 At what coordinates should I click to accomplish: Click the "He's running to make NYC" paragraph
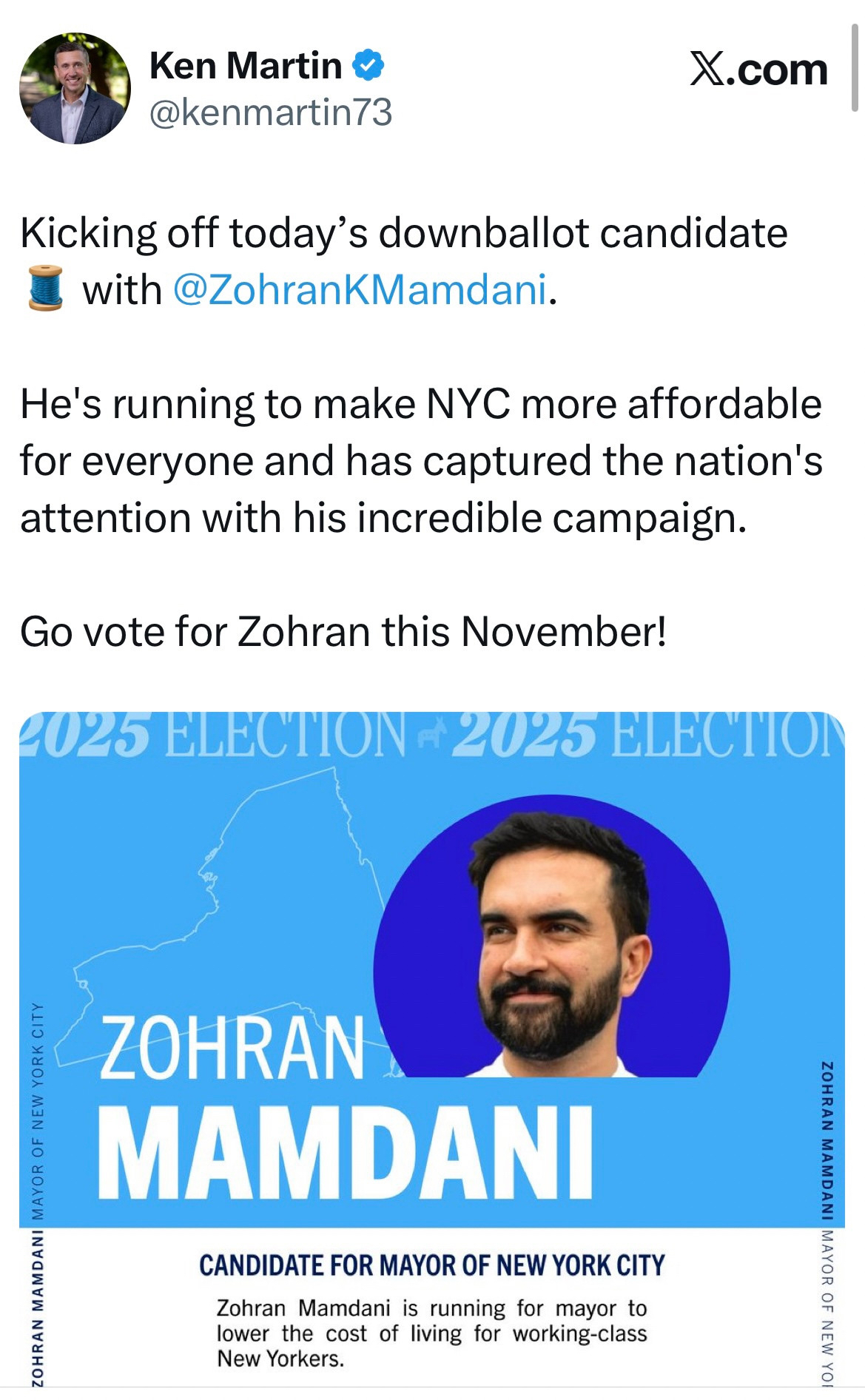(x=421, y=460)
